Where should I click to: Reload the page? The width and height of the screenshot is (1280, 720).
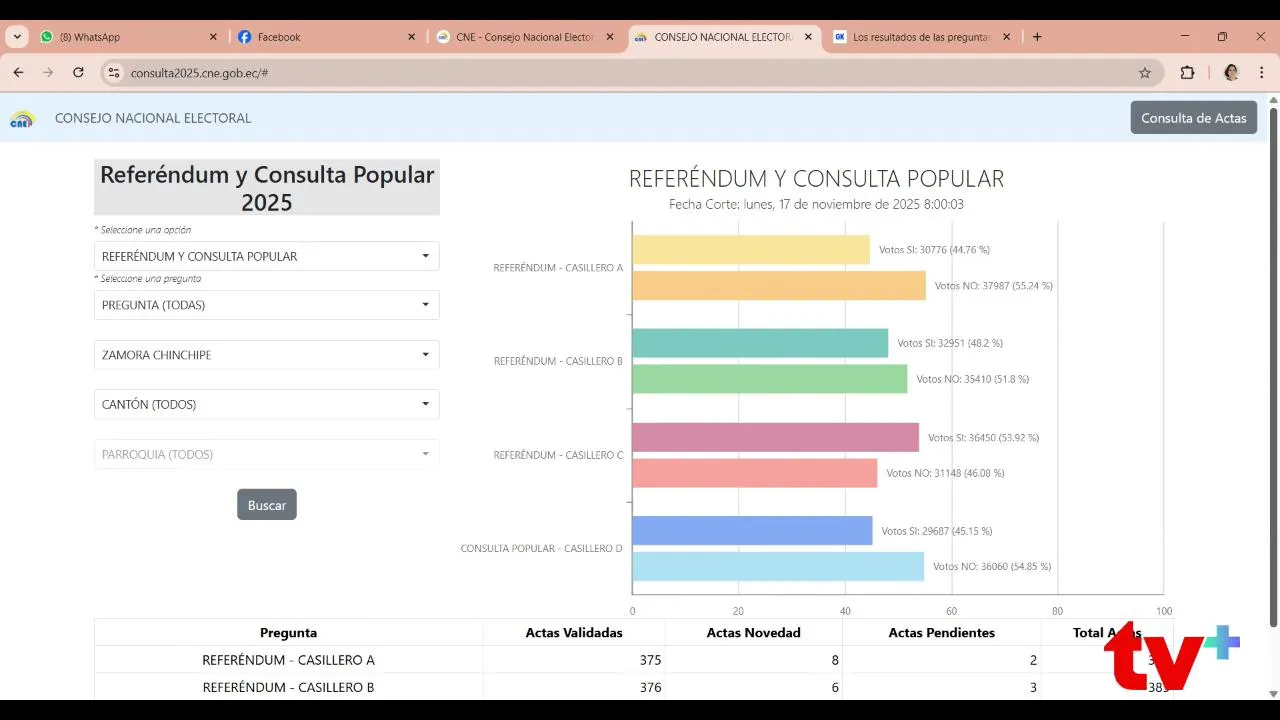tap(78, 73)
